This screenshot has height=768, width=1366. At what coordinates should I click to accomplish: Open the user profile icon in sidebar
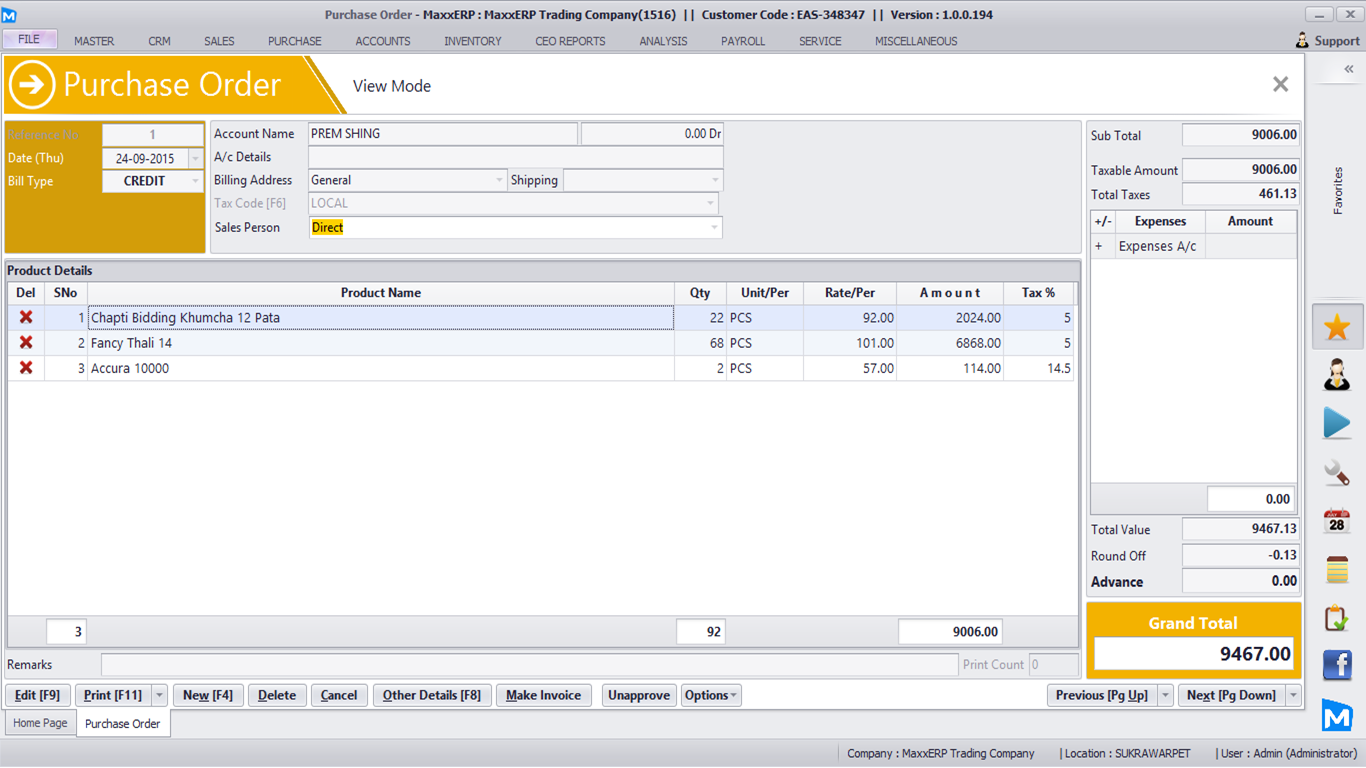pos(1337,375)
